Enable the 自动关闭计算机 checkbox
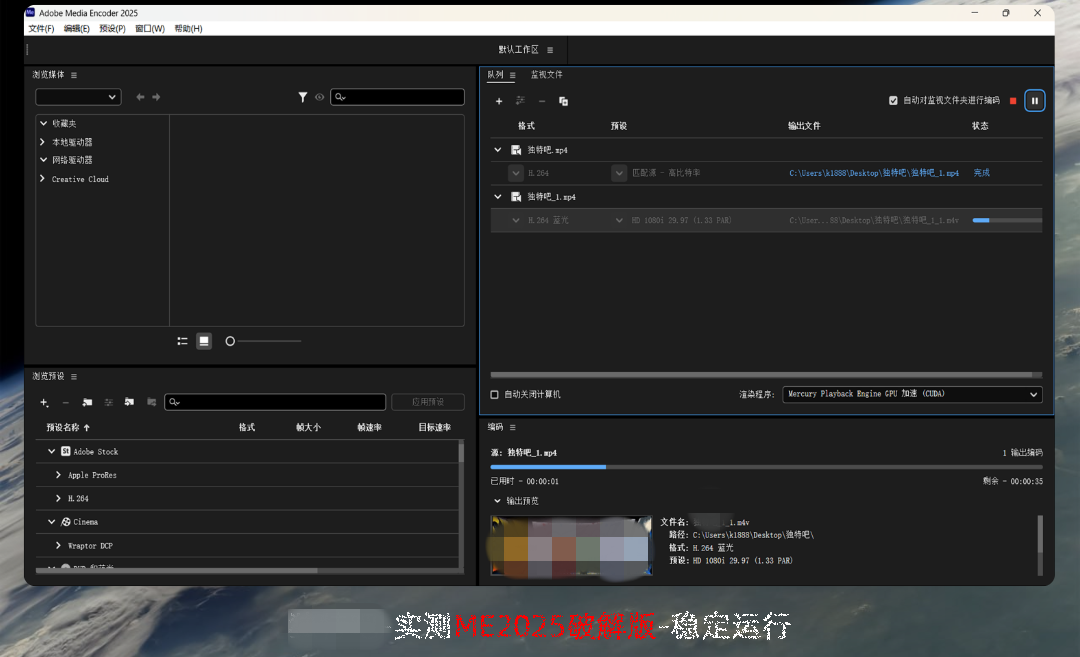 click(495, 395)
